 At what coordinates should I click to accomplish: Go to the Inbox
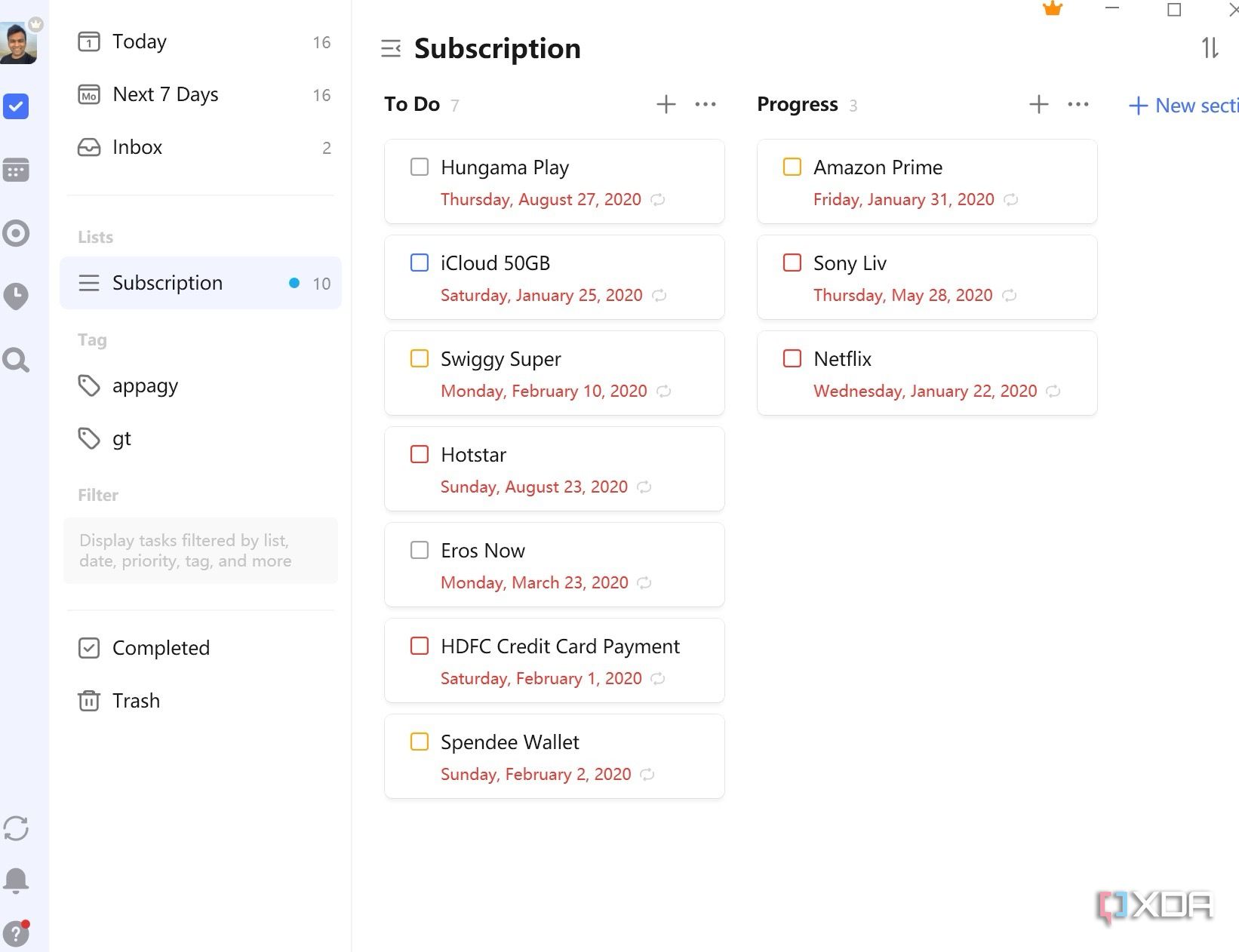(201, 148)
